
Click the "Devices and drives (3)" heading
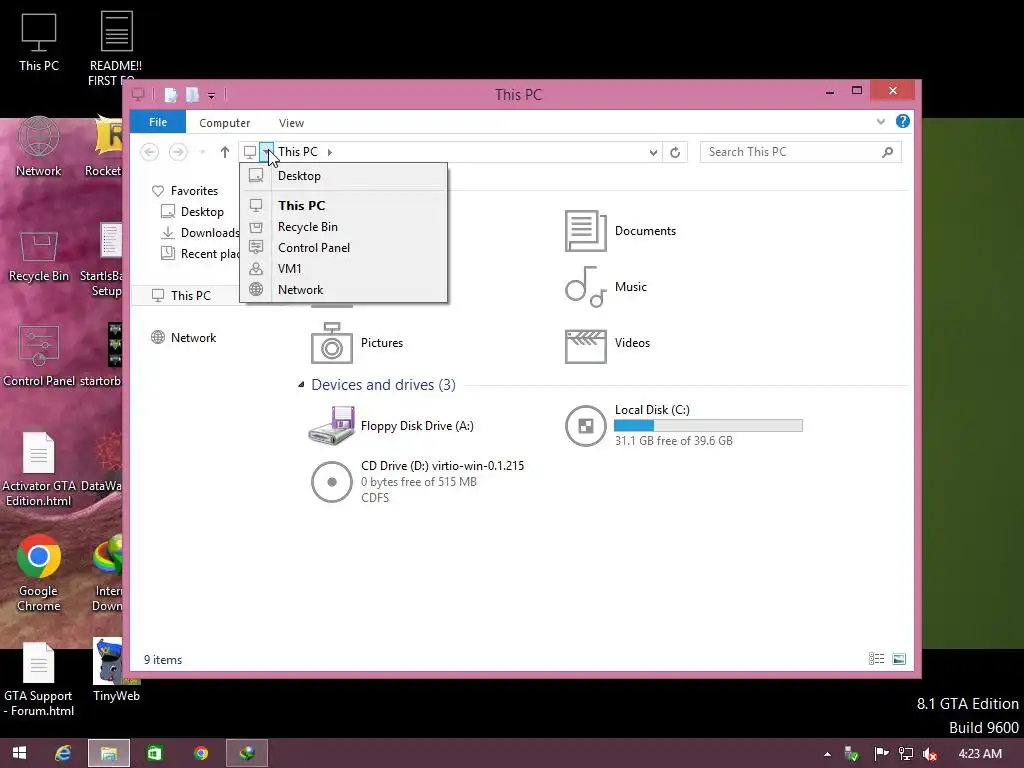pos(383,385)
